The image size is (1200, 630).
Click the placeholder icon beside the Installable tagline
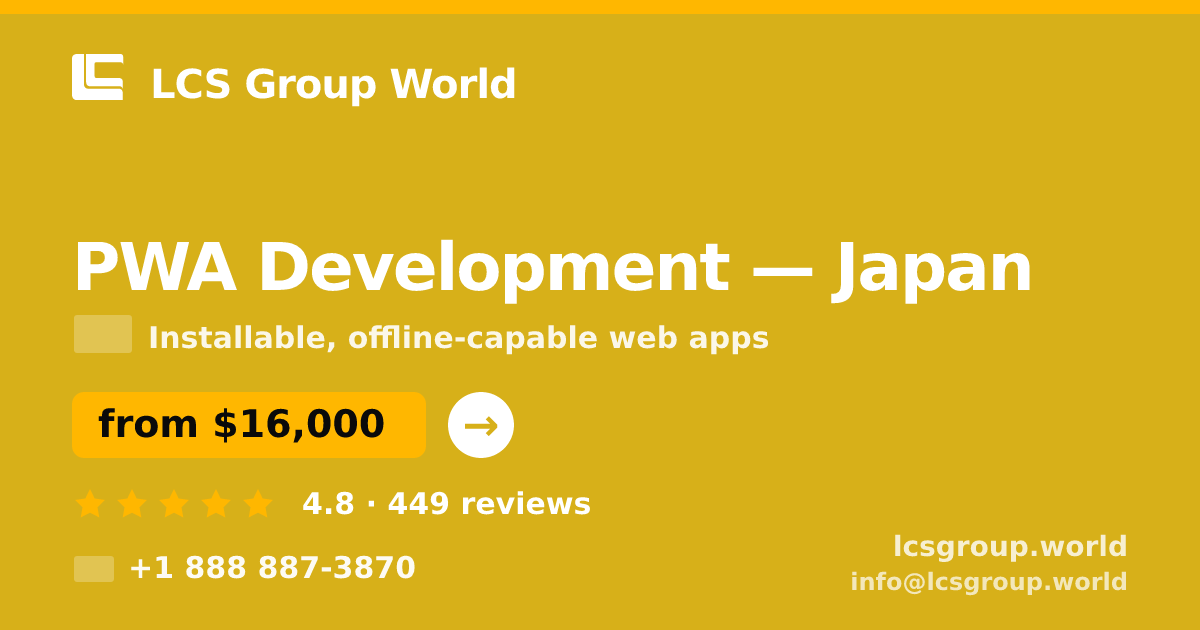[x=103, y=334]
